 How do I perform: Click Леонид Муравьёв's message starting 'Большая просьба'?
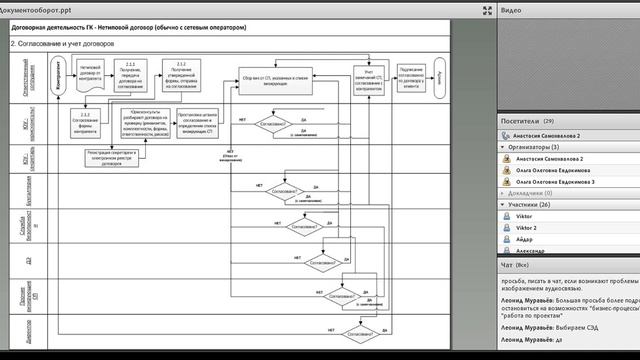click(570, 308)
